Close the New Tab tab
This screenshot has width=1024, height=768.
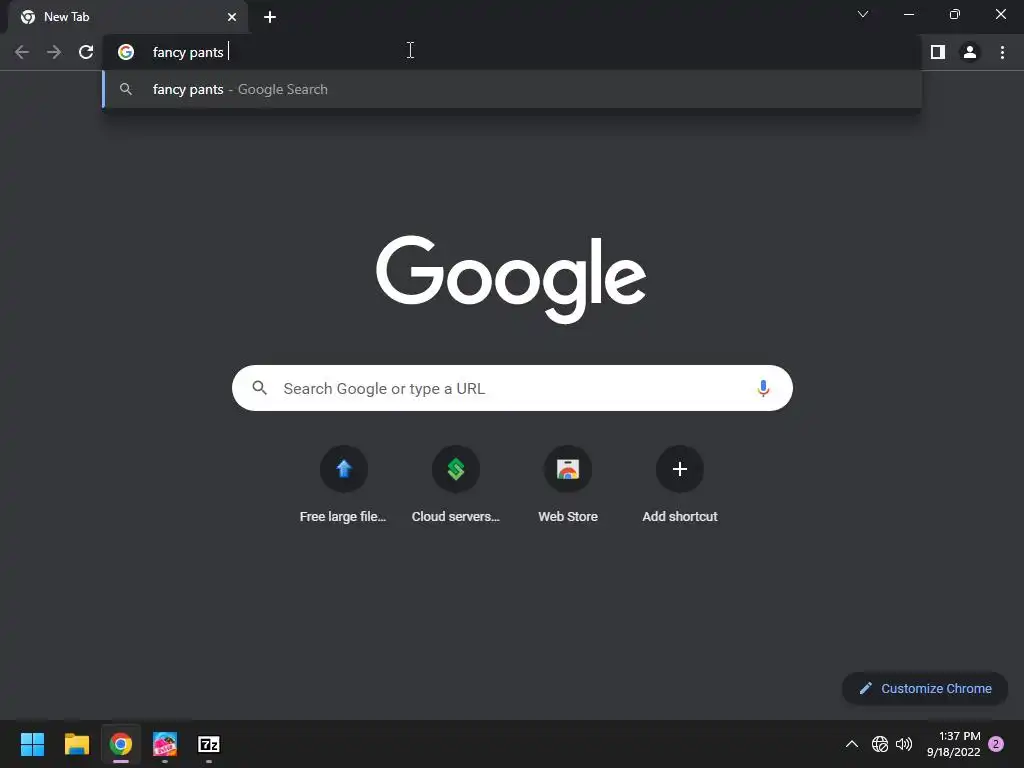232,17
